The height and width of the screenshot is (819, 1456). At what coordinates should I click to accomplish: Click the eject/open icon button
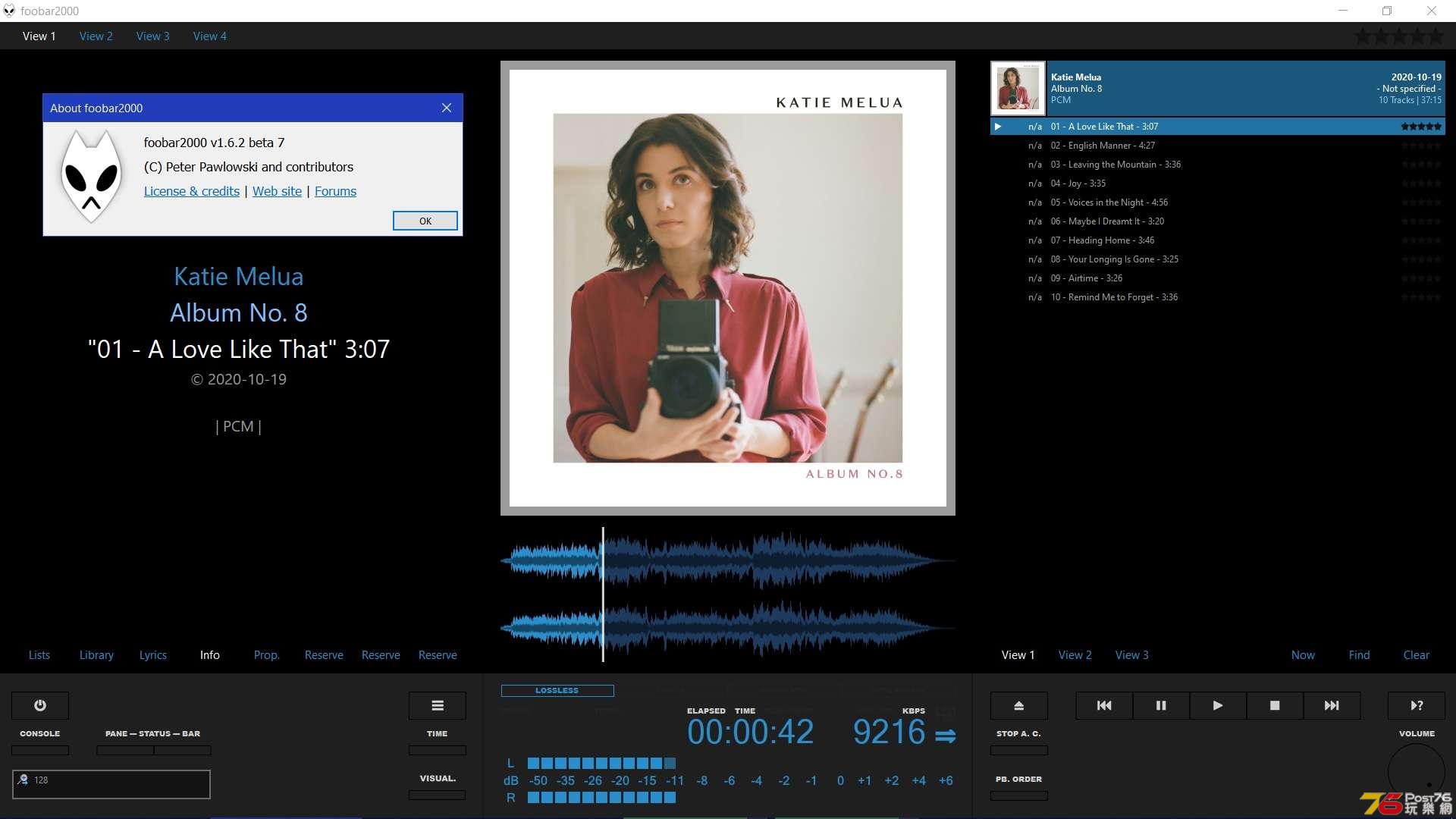(x=1019, y=705)
